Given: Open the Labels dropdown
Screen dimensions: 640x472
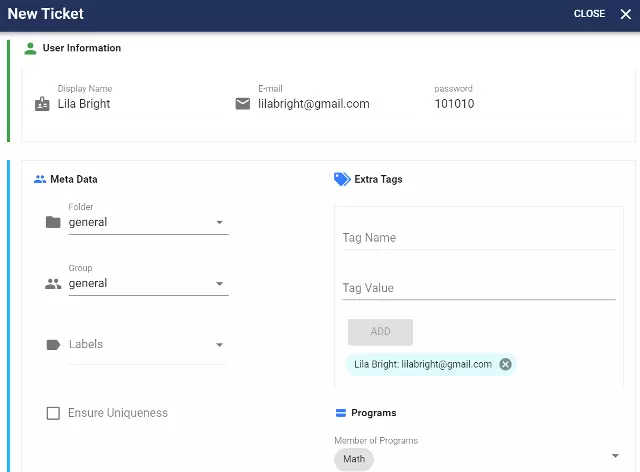Looking at the screenshot, I should (x=149, y=345).
